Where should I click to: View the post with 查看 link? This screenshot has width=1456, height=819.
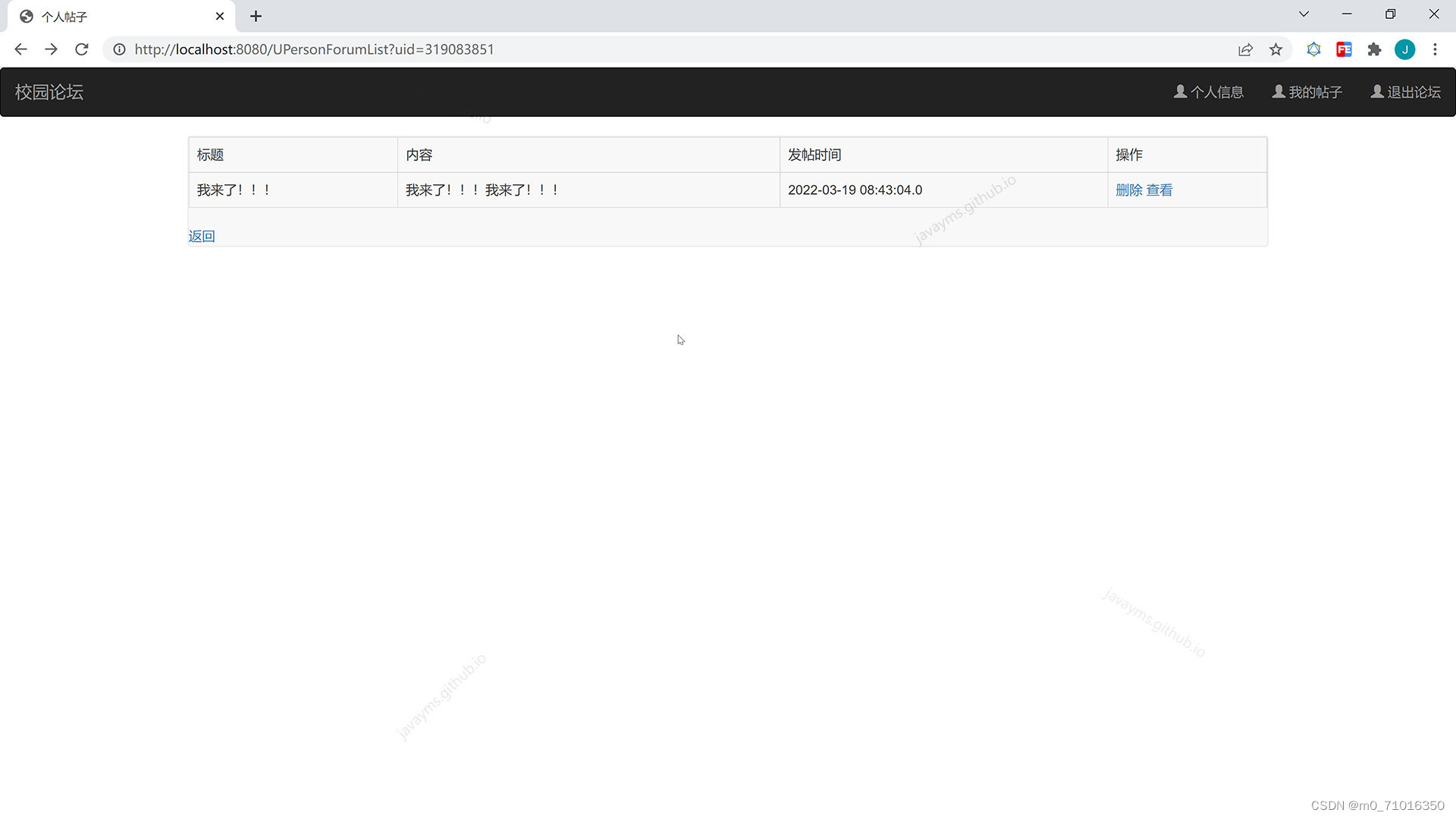point(1159,190)
